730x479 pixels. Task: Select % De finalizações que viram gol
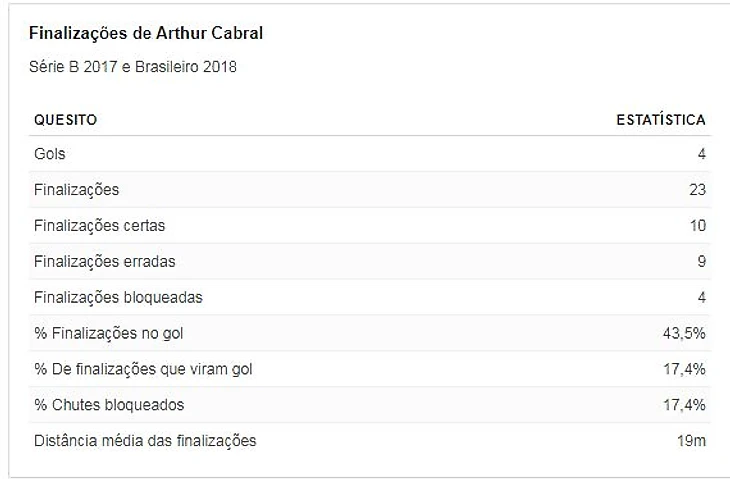click(x=143, y=369)
